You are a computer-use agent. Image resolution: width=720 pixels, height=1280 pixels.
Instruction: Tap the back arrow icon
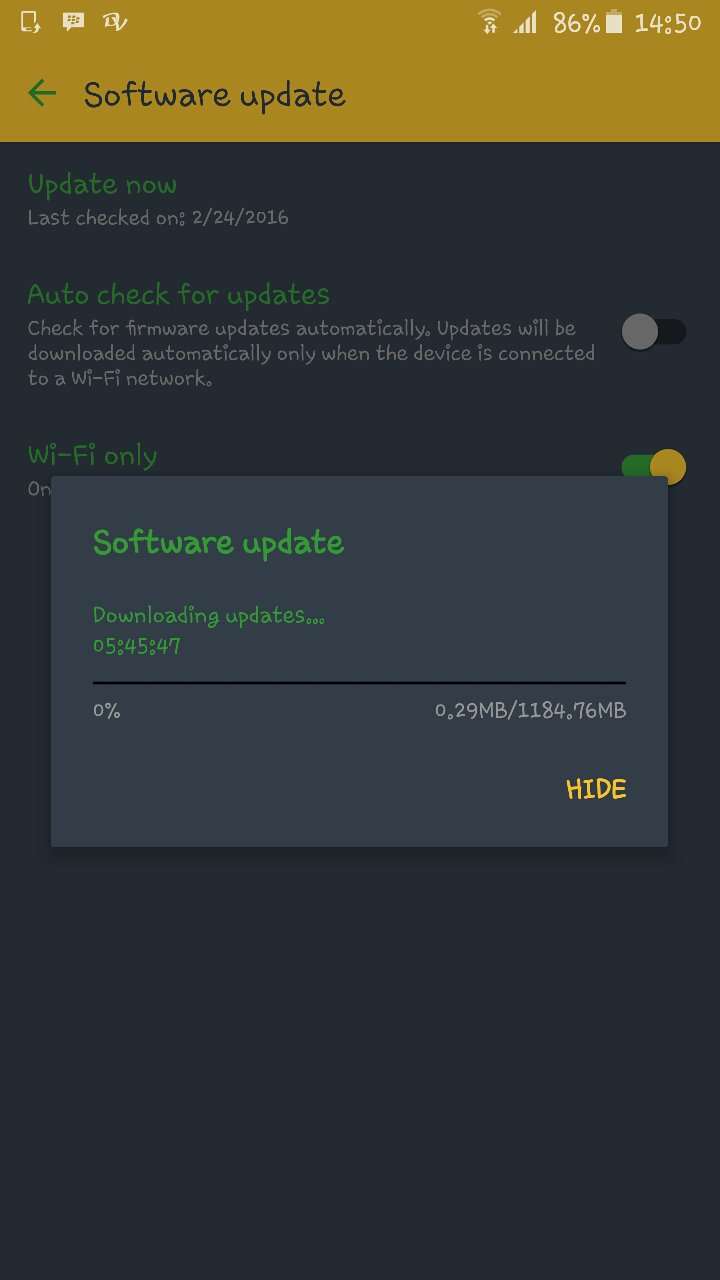42,94
